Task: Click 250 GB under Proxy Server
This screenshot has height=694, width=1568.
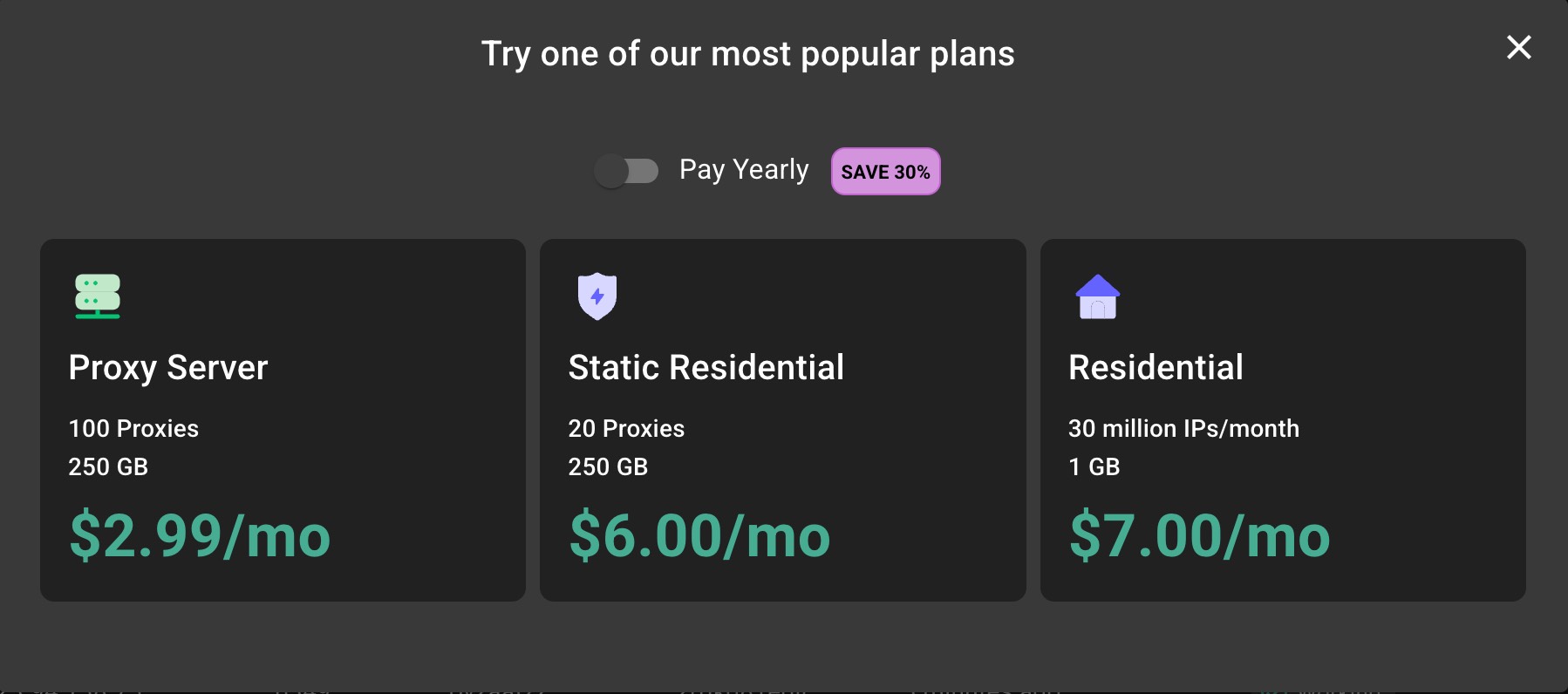Action: tap(108, 467)
